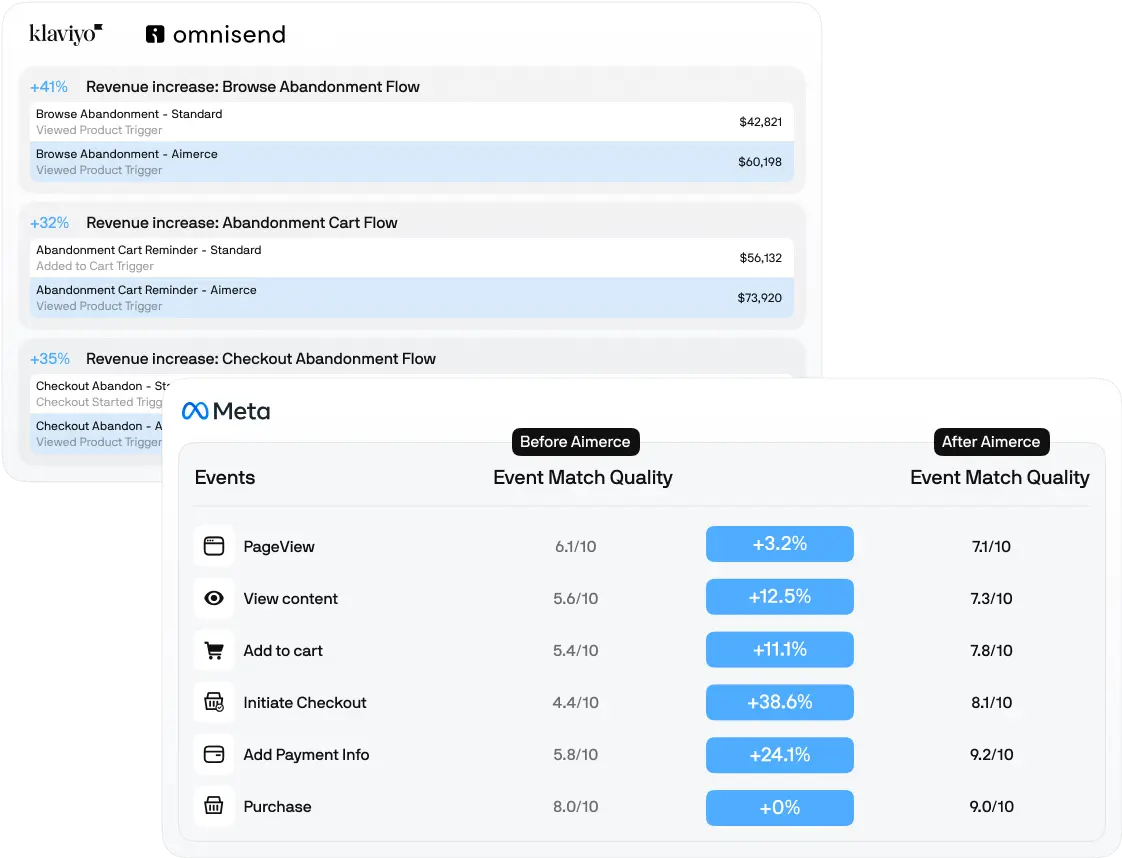Click the +11.1% Add to cart pill
Screen dimensions: 1122x858
(779, 650)
